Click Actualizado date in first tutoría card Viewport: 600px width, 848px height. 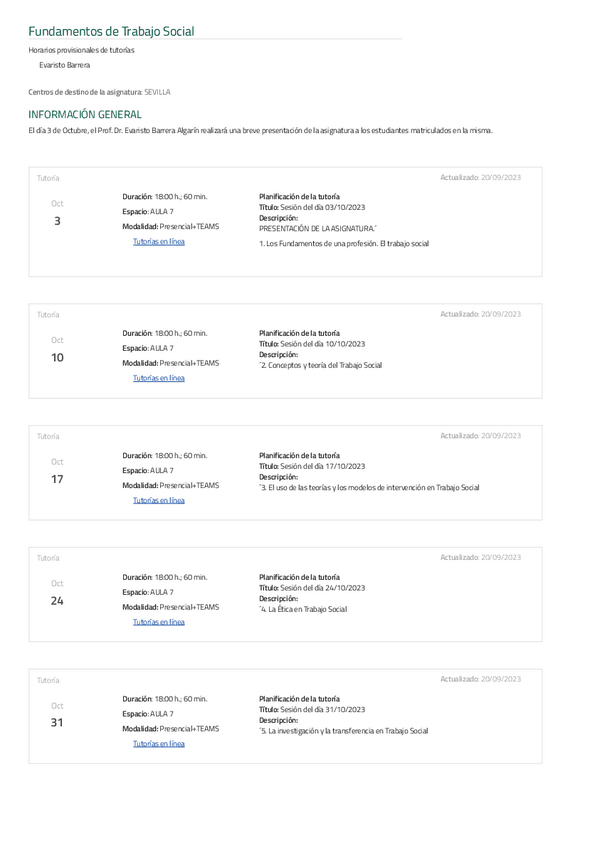tap(480, 177)
